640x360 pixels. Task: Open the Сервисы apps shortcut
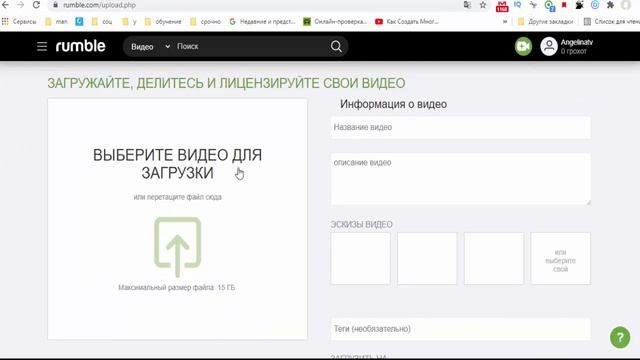point(19,22)
